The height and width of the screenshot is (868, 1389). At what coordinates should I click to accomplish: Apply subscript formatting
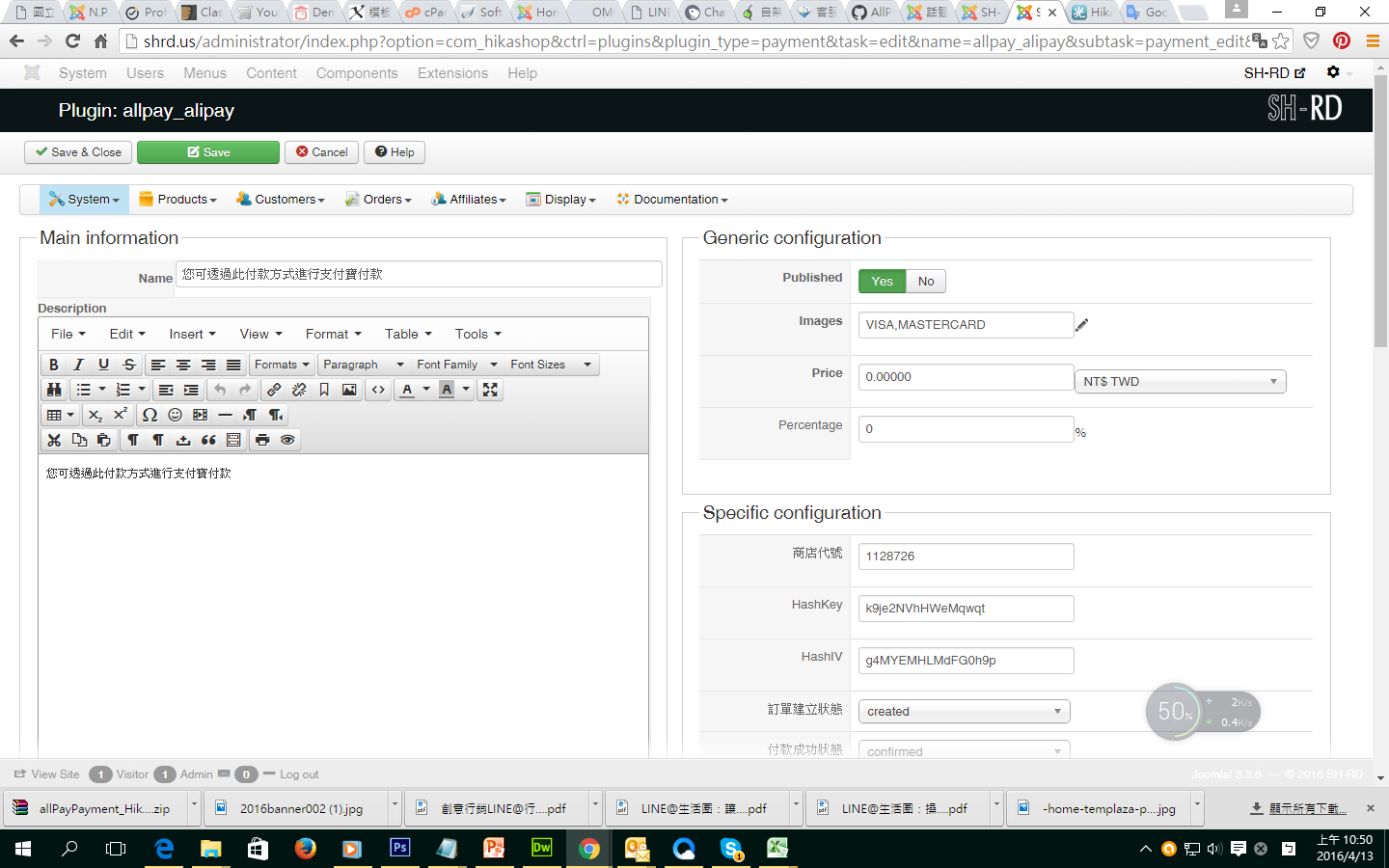click(x=95, y=415)
